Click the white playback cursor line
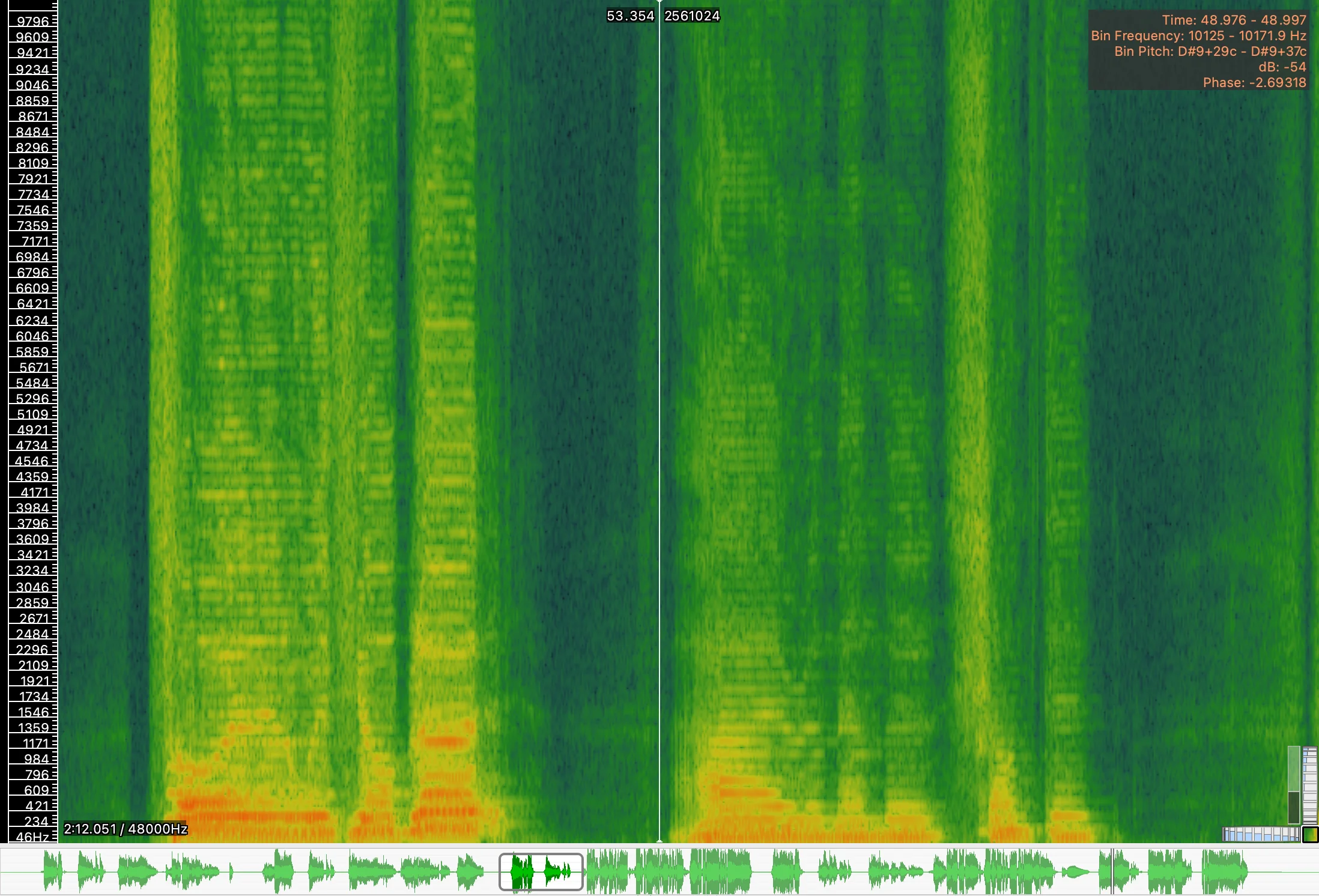The height and width of the screenshot is (896, 1319). (659, 420)
